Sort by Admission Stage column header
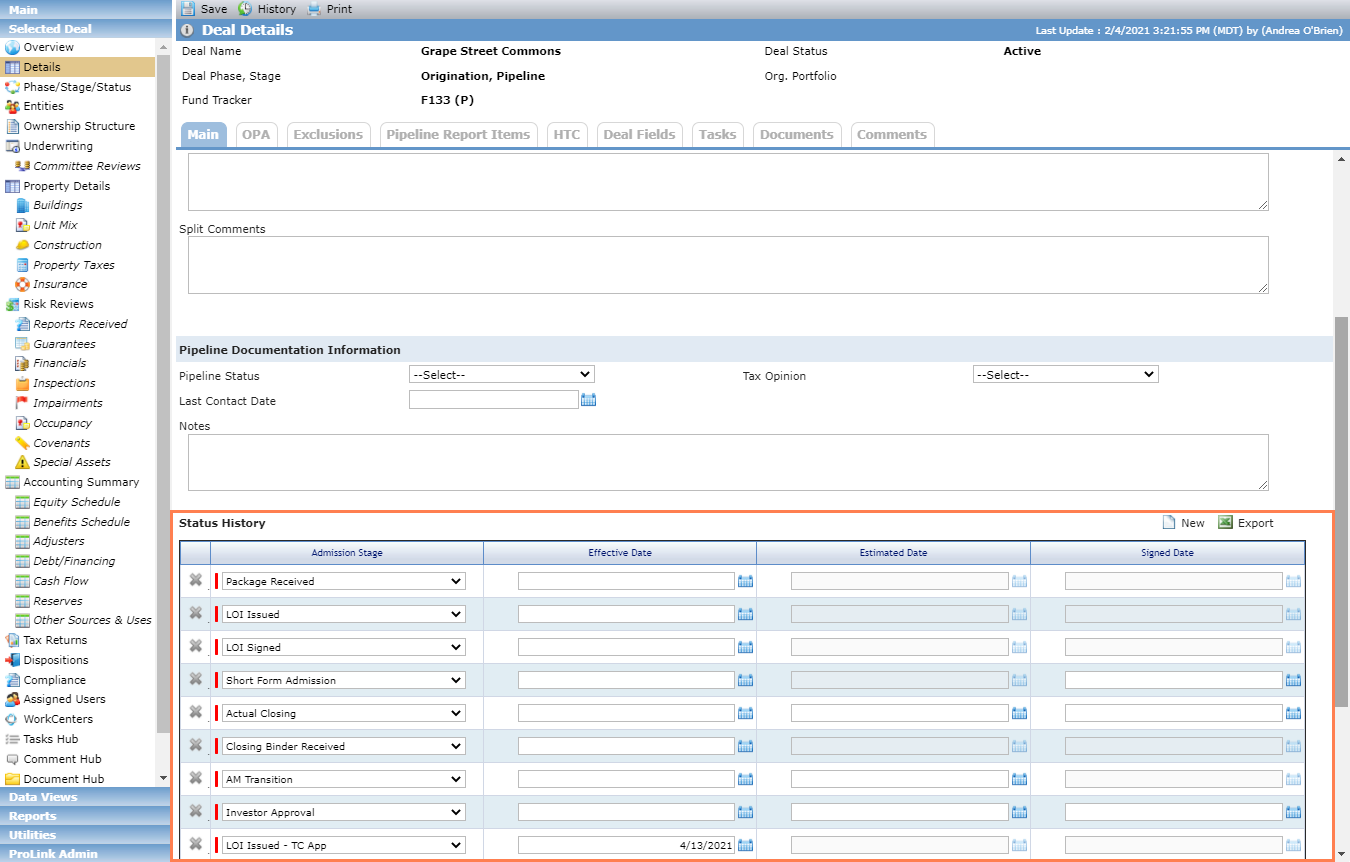The image size is (1350, 862). tap(347, 553)
